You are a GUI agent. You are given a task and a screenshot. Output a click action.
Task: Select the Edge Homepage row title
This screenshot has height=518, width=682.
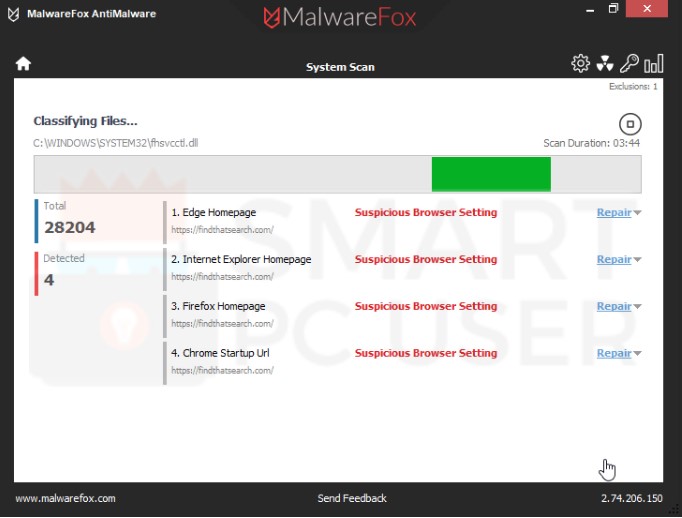pyautogui.click(x=214, y=212)
